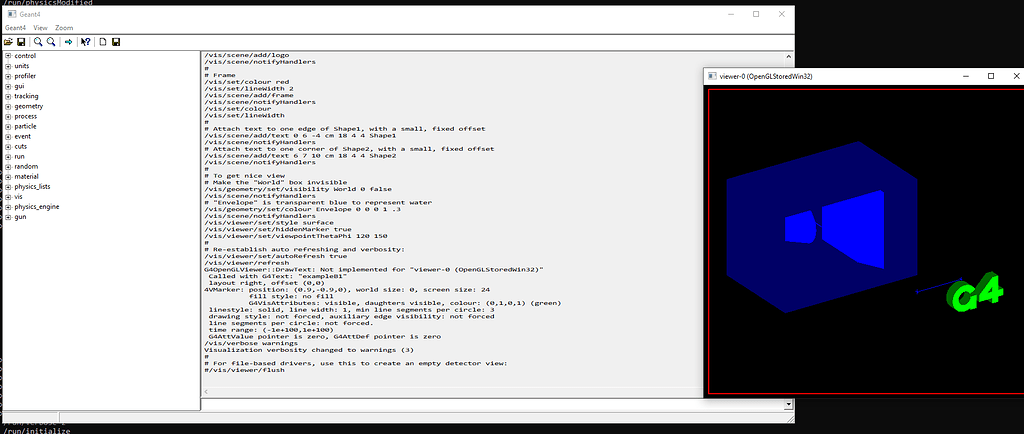Expand the run tree node
The width and height of the screenshot is (1024, 434).
tap(8, 157)
